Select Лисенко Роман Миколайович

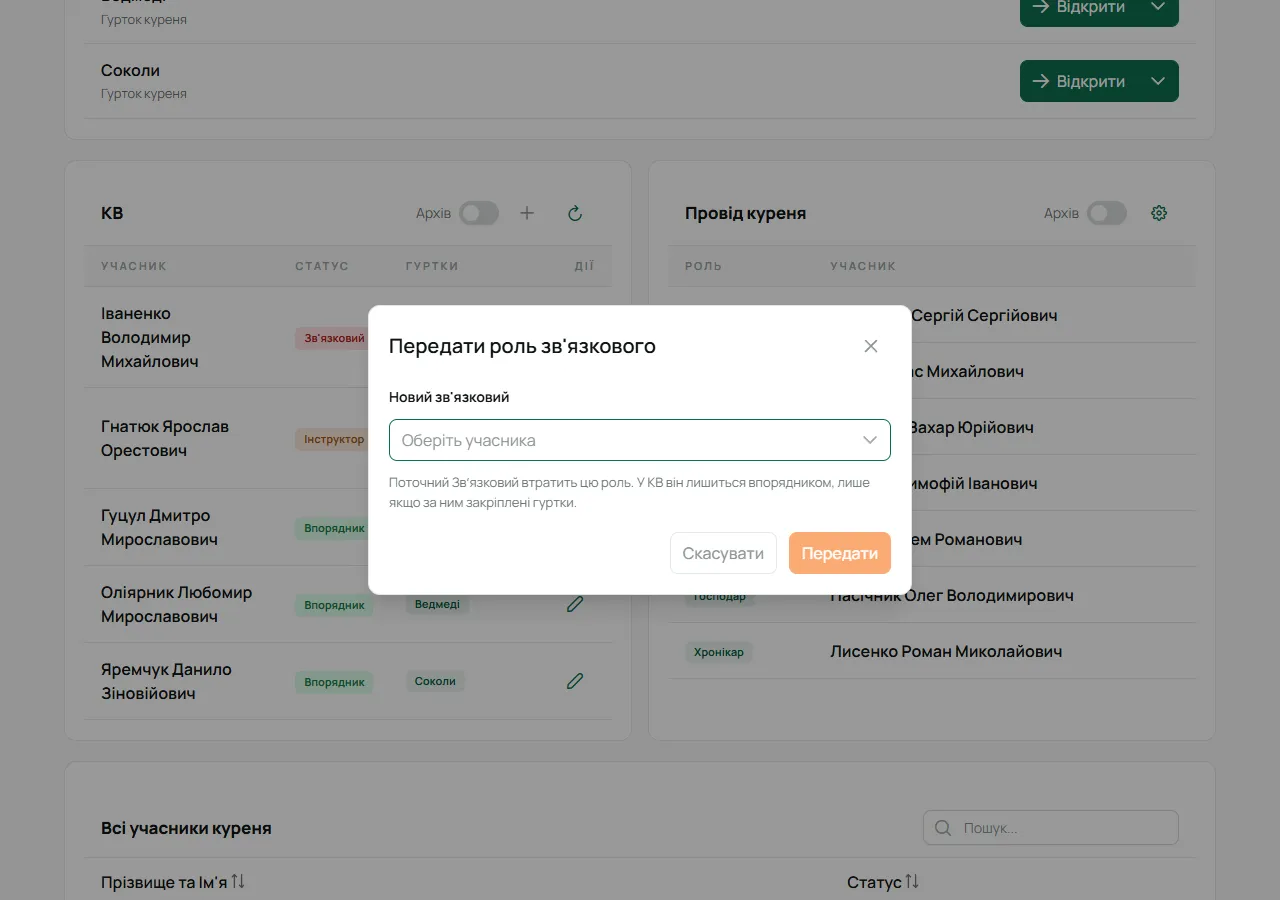pos(946,651)
